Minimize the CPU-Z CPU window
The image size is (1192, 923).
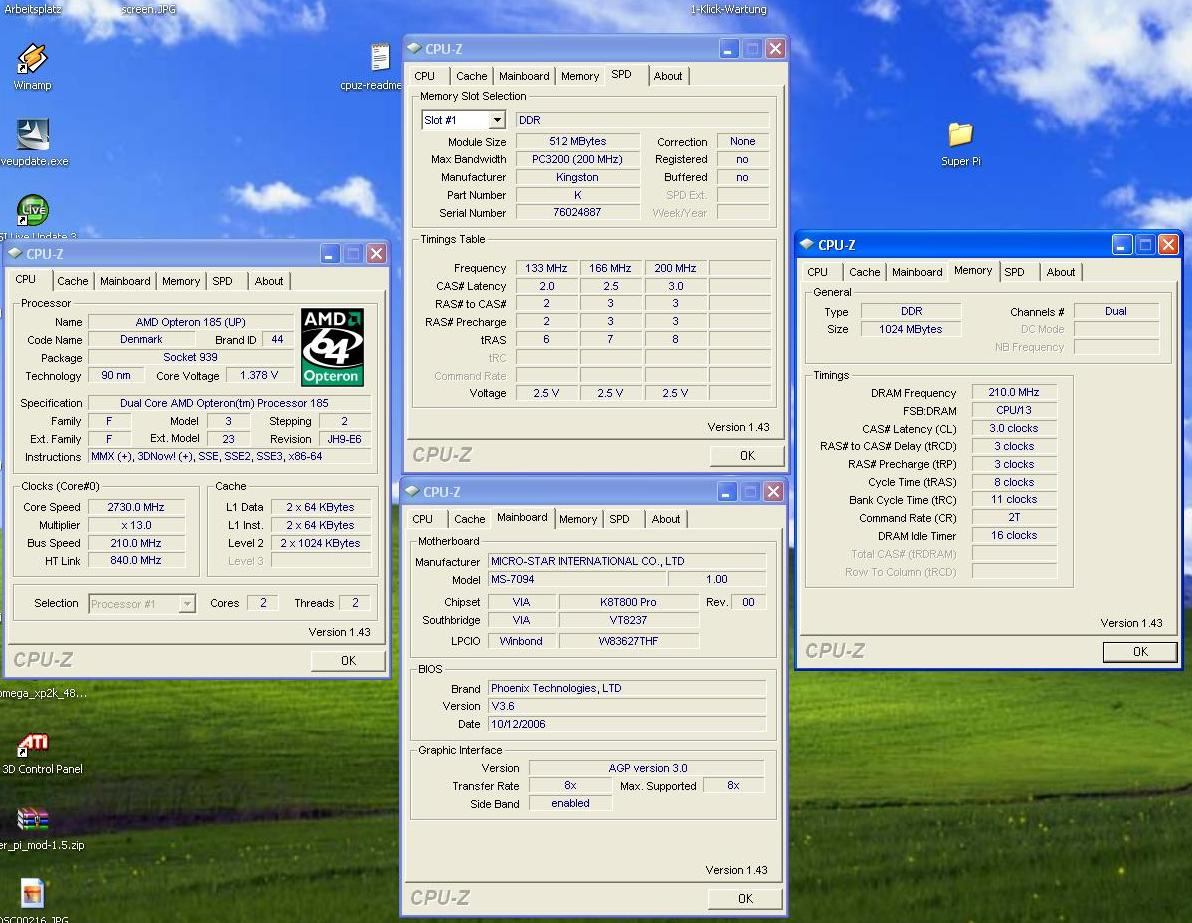pyautogui.click(x=330, y=254)
